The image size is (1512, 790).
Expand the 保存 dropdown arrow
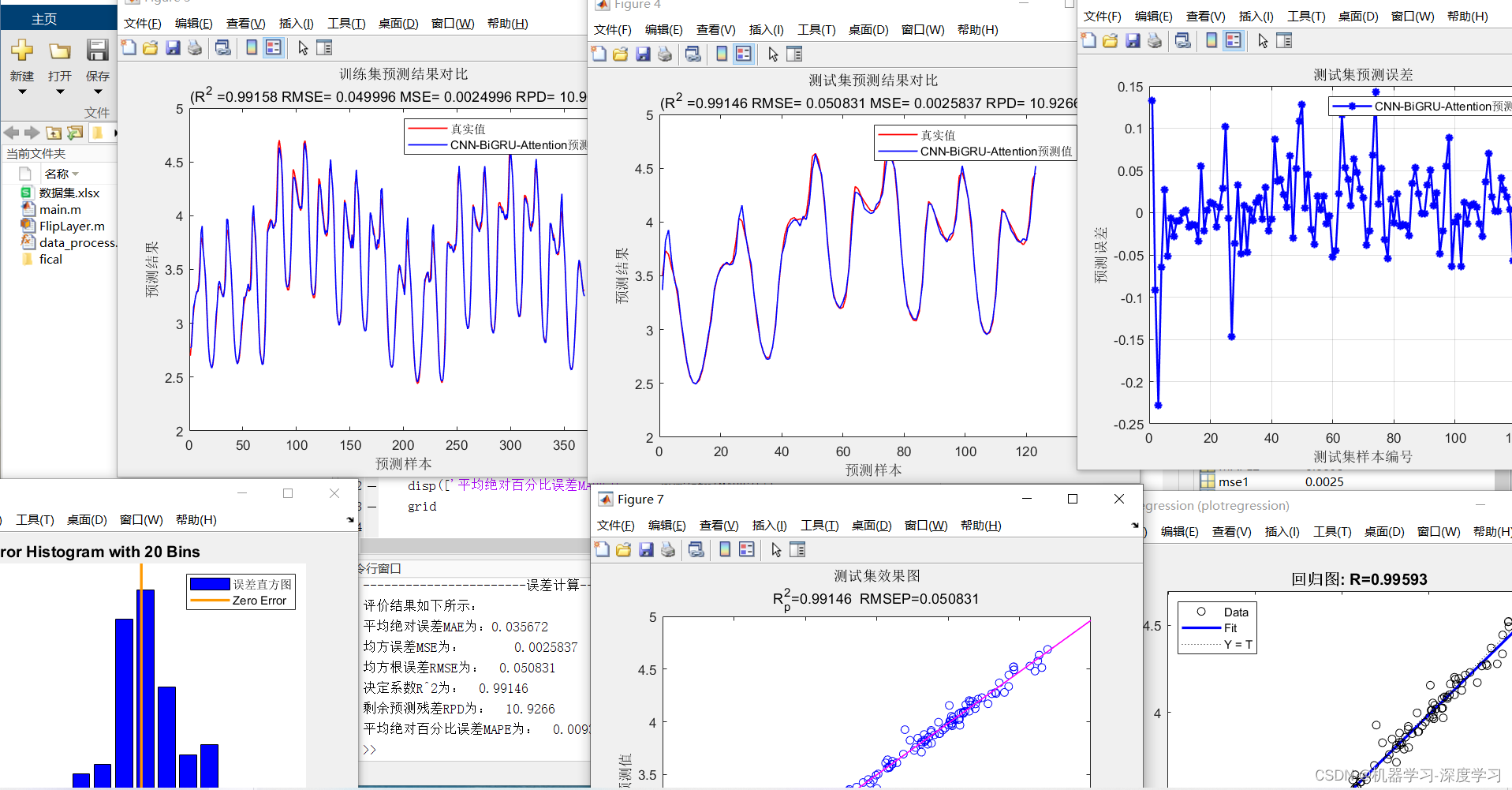pos(98,92)
